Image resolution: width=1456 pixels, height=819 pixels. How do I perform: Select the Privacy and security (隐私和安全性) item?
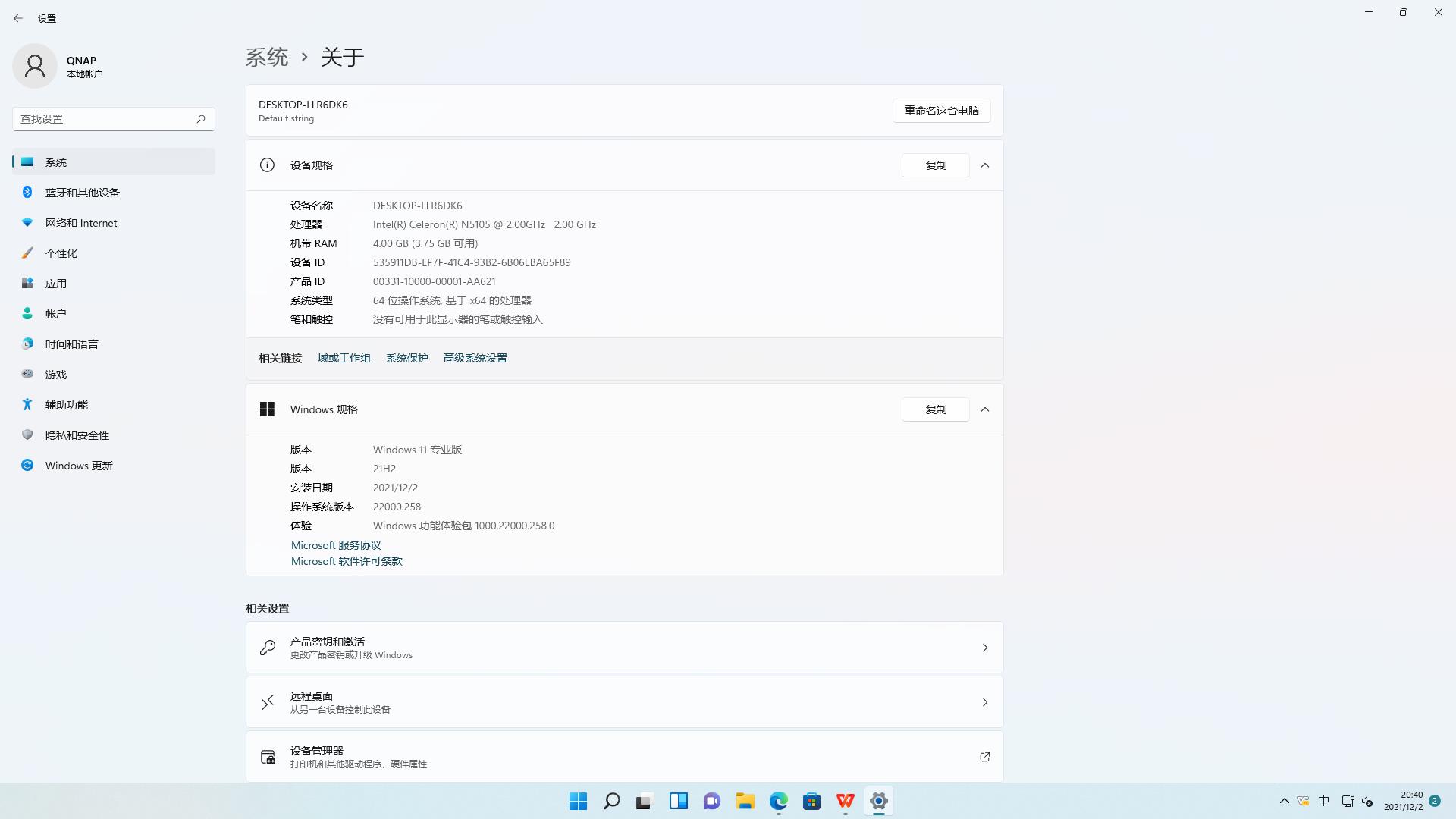(77, 435)
